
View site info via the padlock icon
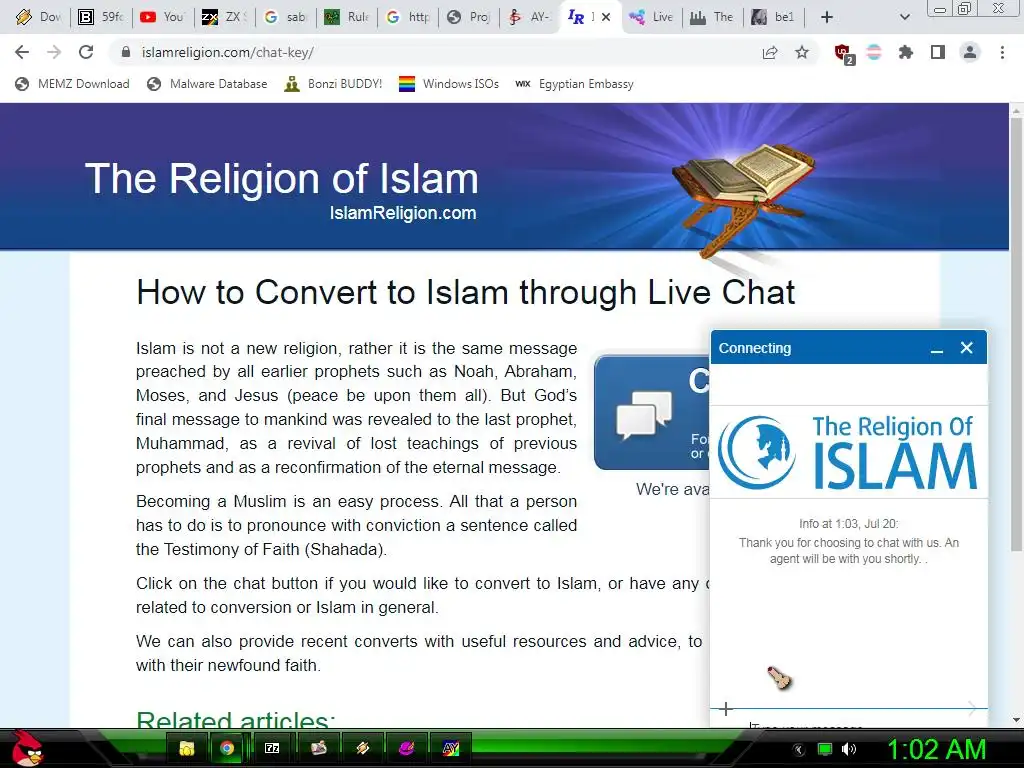(x=126, y=52)
